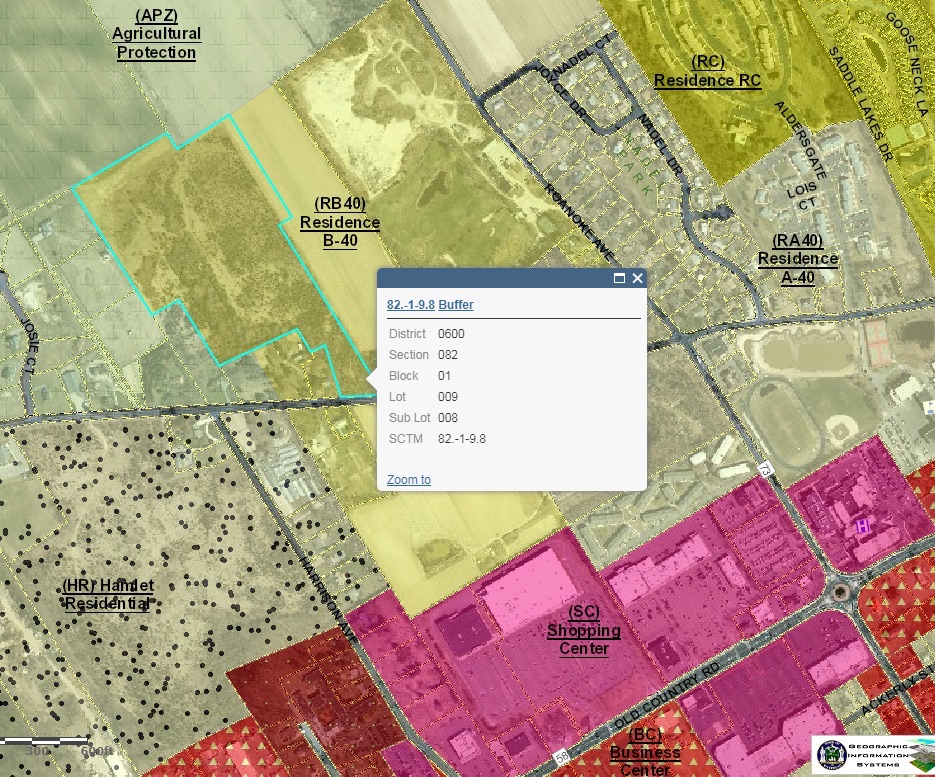The height and width of the screenshot is (777, 935).
Task: Open the 82.-1-9.8 parcel link
Action: click(410, 305)
